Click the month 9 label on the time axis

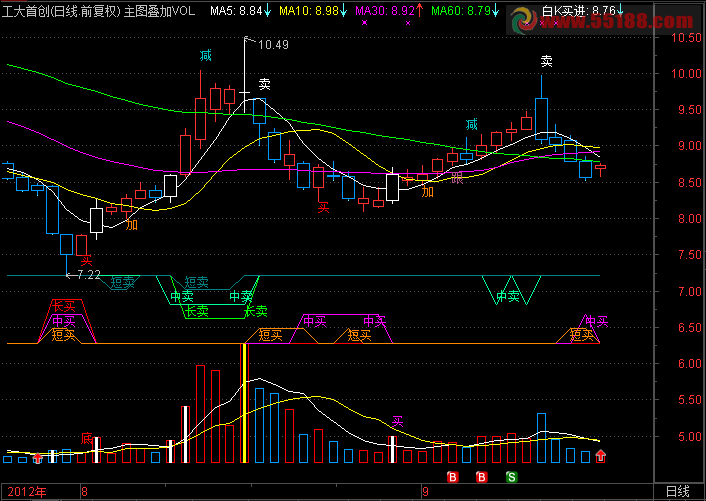coord(425,492)
